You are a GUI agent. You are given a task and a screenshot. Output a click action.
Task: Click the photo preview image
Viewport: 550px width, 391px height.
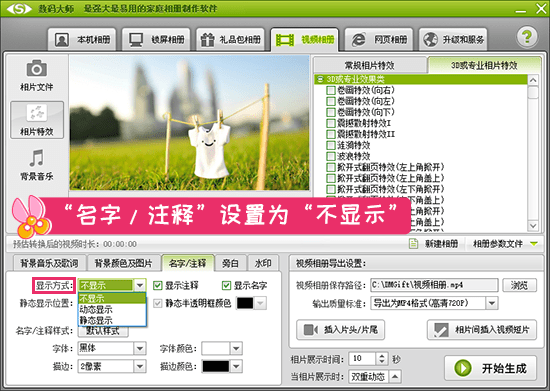point(189,123)
